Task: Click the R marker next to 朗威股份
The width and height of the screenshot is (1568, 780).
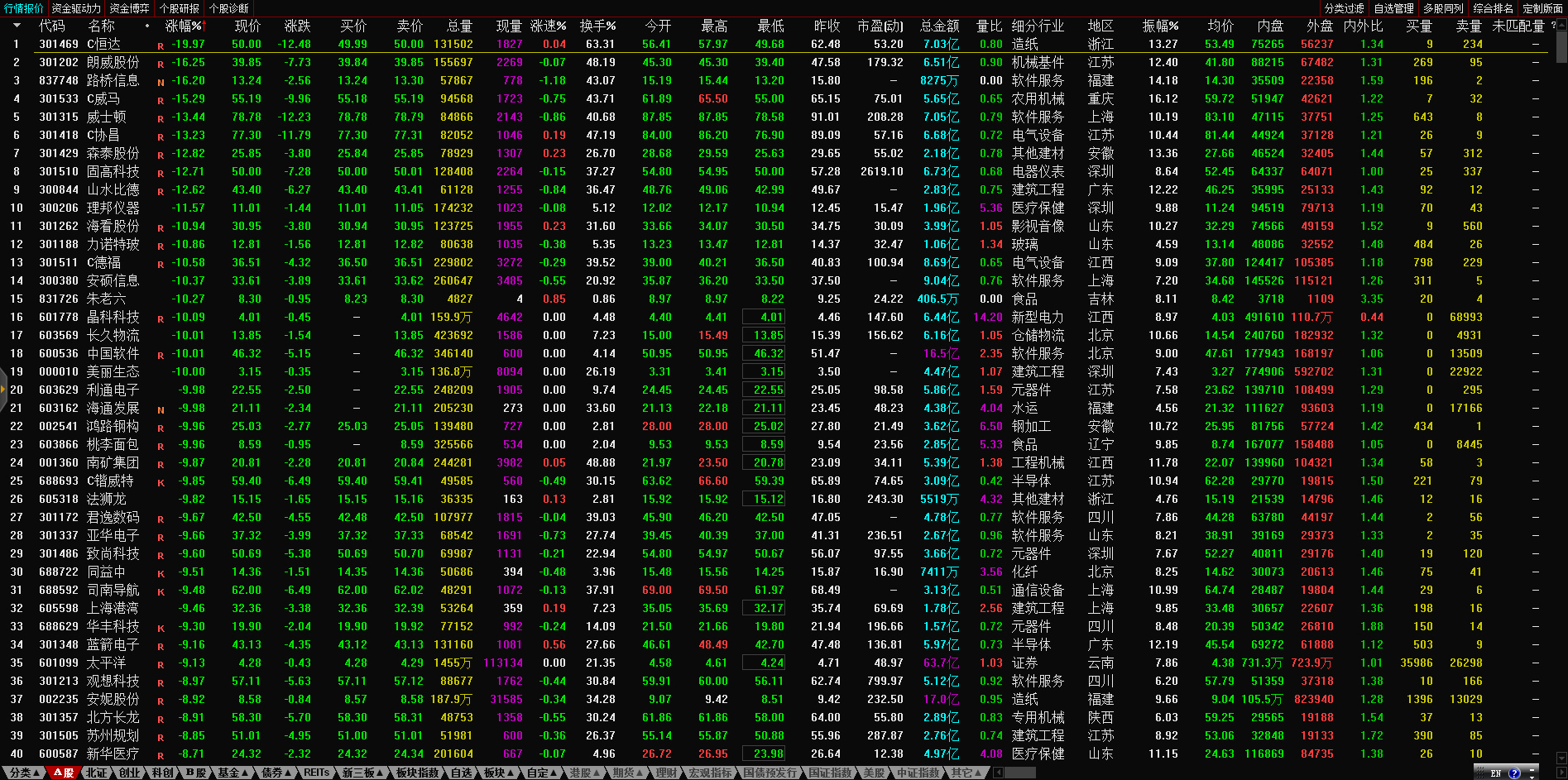Action: click(161, 64)
